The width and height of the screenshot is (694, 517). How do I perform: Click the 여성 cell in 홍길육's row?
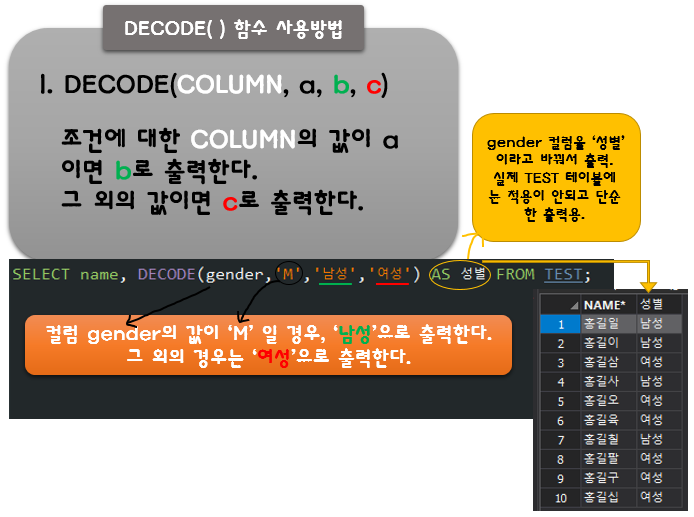[659, 421]
